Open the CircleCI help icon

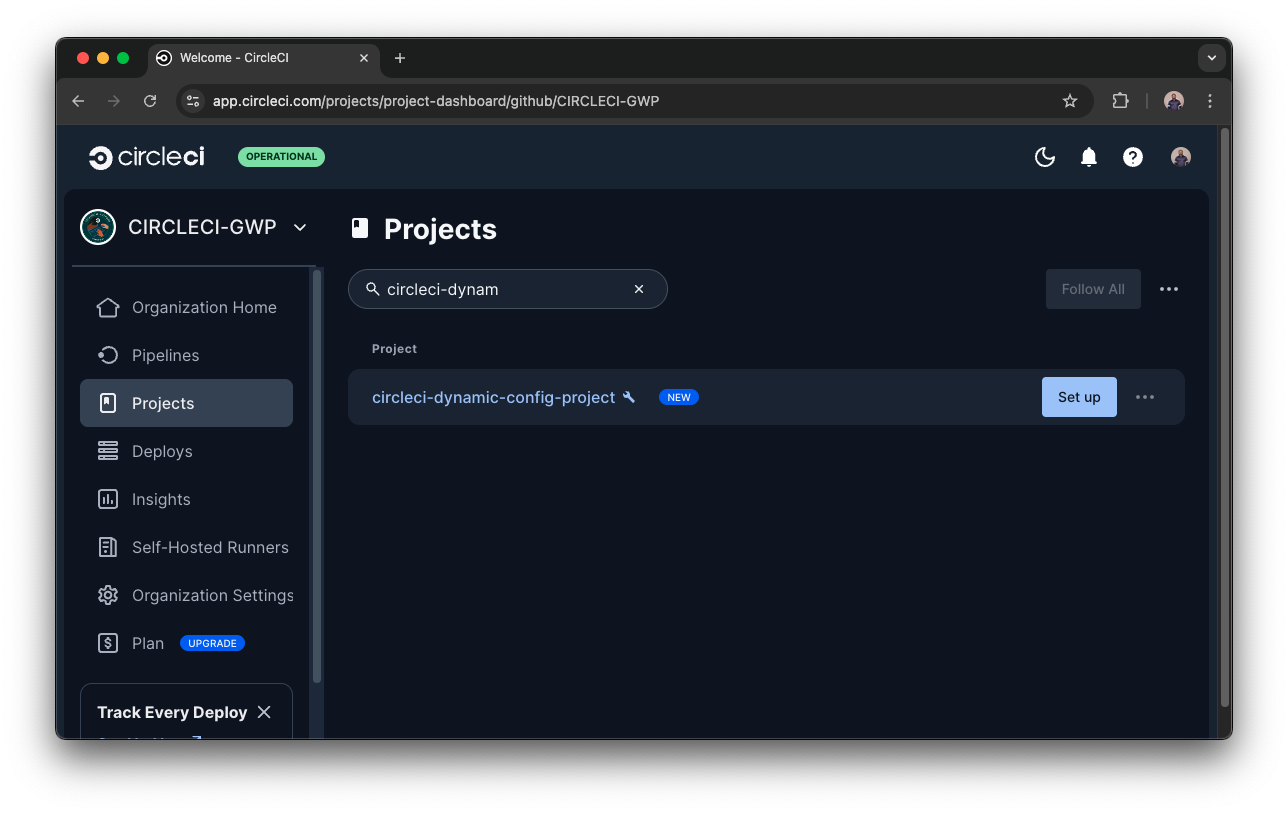[1133, 157]
